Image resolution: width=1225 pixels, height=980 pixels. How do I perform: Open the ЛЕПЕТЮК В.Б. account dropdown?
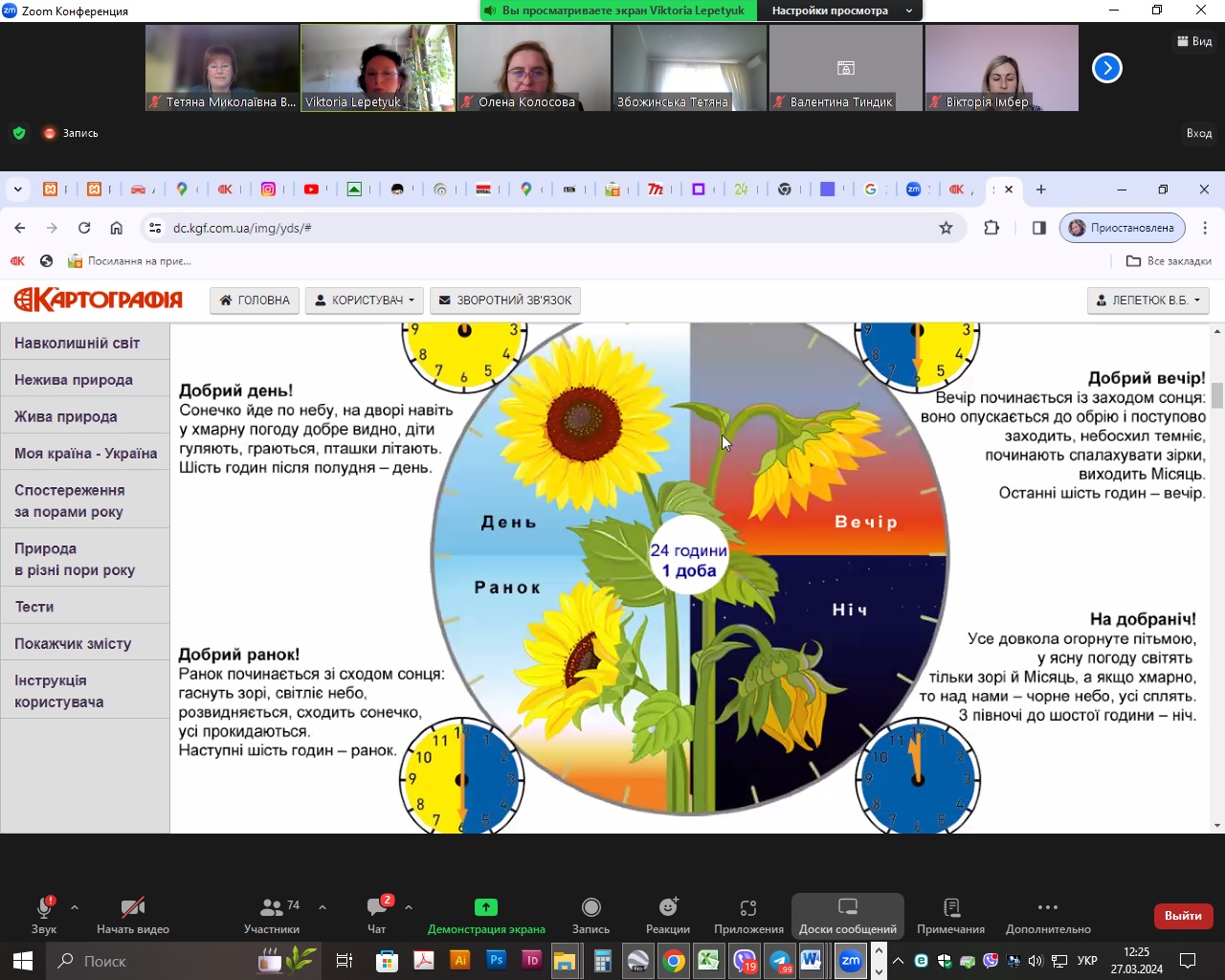(x=1147, y=301)
